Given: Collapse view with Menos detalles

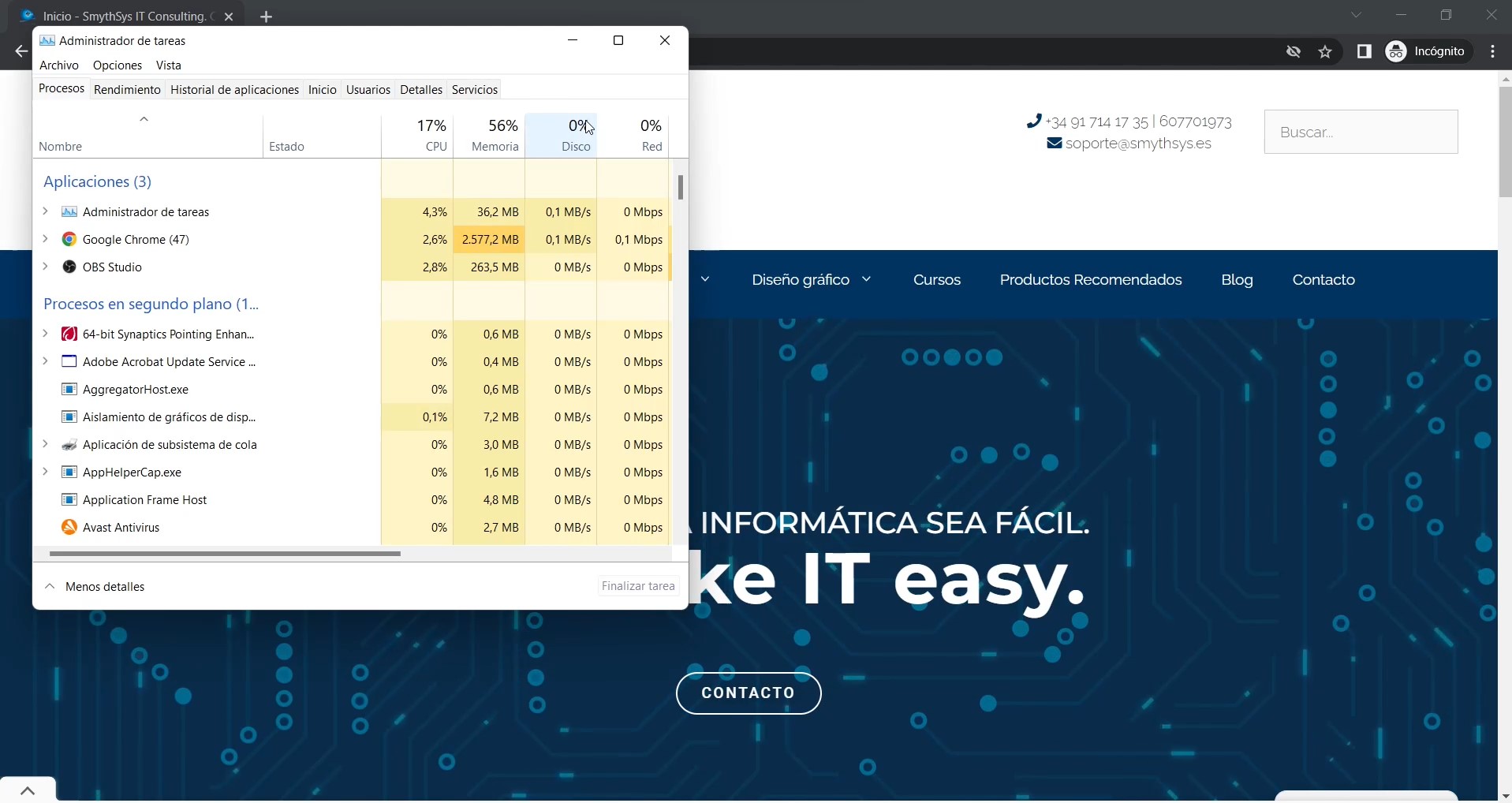Looking at the screenshot, I should (95, 587).
